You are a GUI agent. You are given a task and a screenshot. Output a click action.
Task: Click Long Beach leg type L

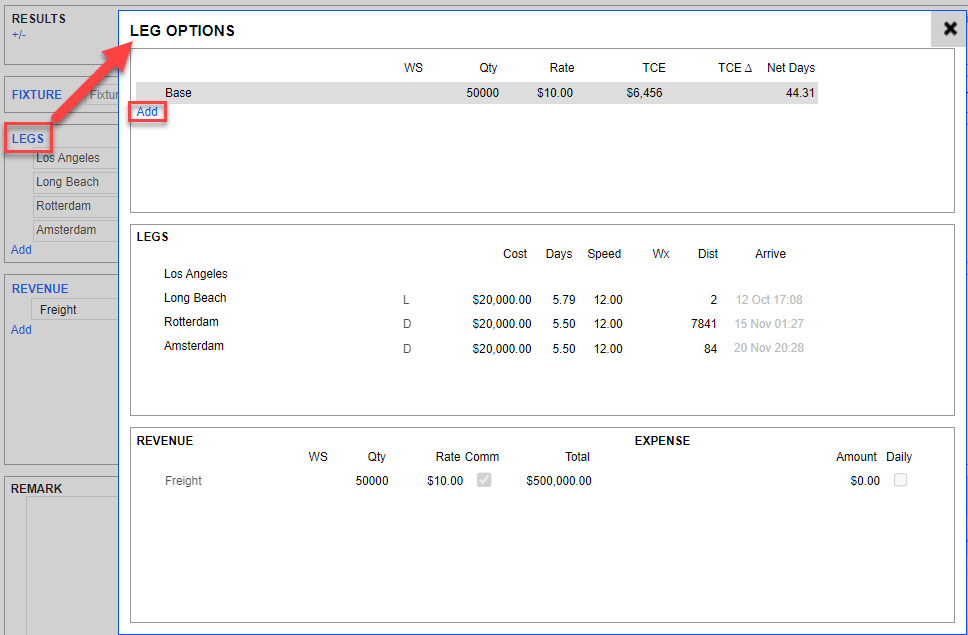click(x=407, y=299)
